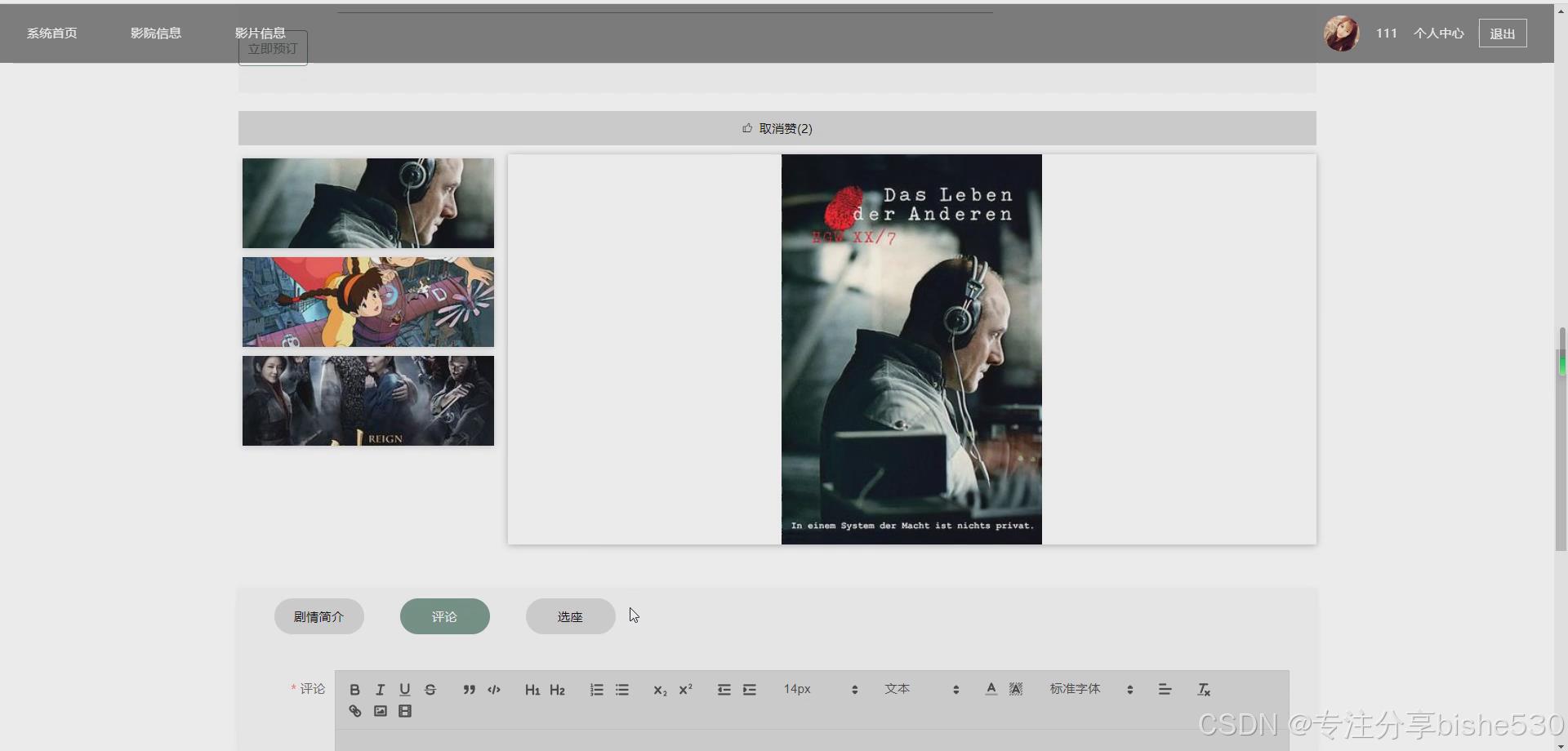
Task: Click the user avatar picture
Action: click(x=1342, y=33)
